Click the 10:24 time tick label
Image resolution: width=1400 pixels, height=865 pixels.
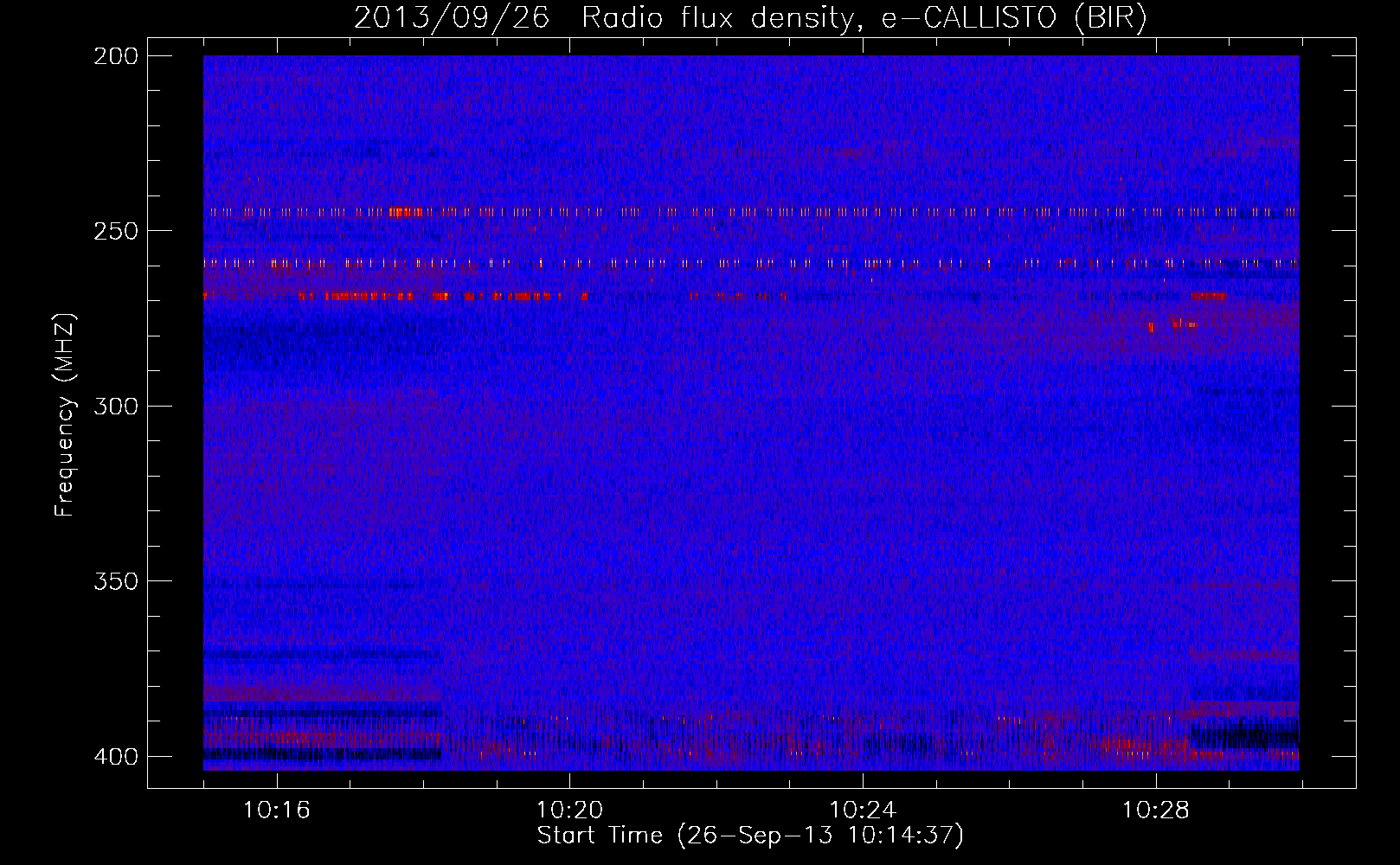point(863,811)
